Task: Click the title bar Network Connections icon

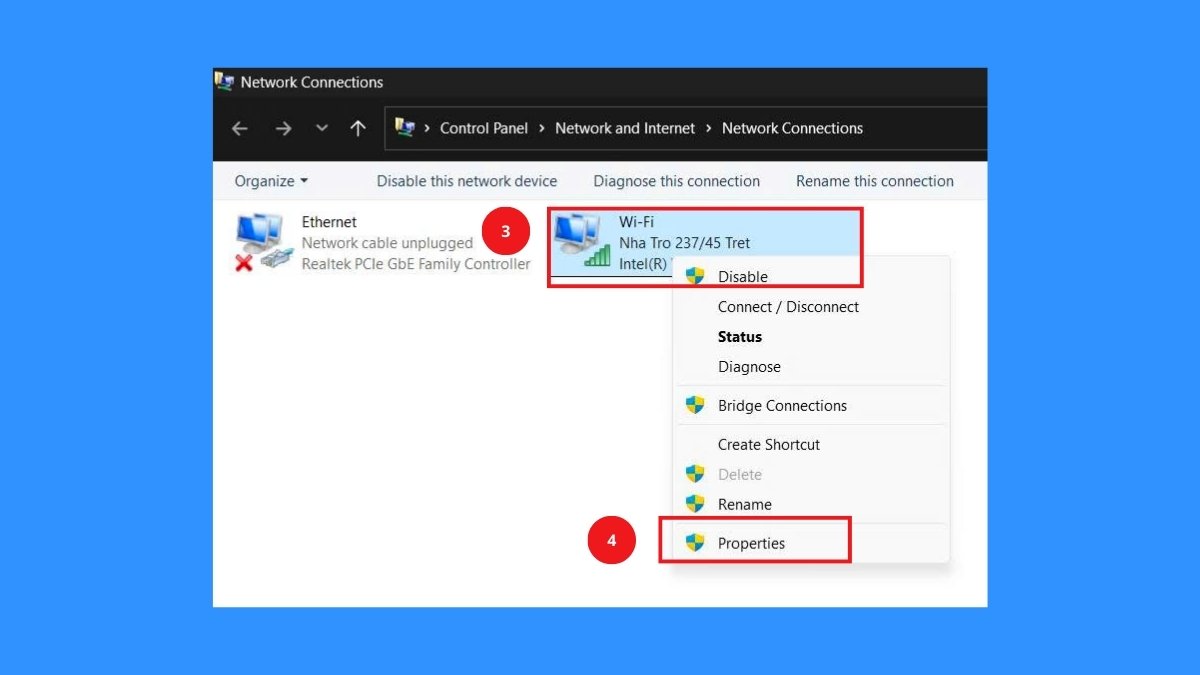Action: [227, 82]
